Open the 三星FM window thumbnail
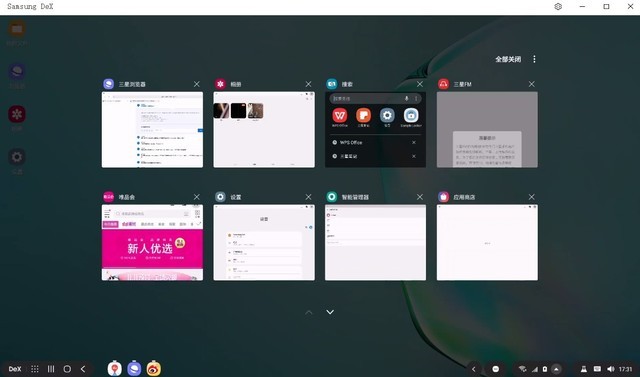This screenshot has width=640, height=377. tap(487, 130)
